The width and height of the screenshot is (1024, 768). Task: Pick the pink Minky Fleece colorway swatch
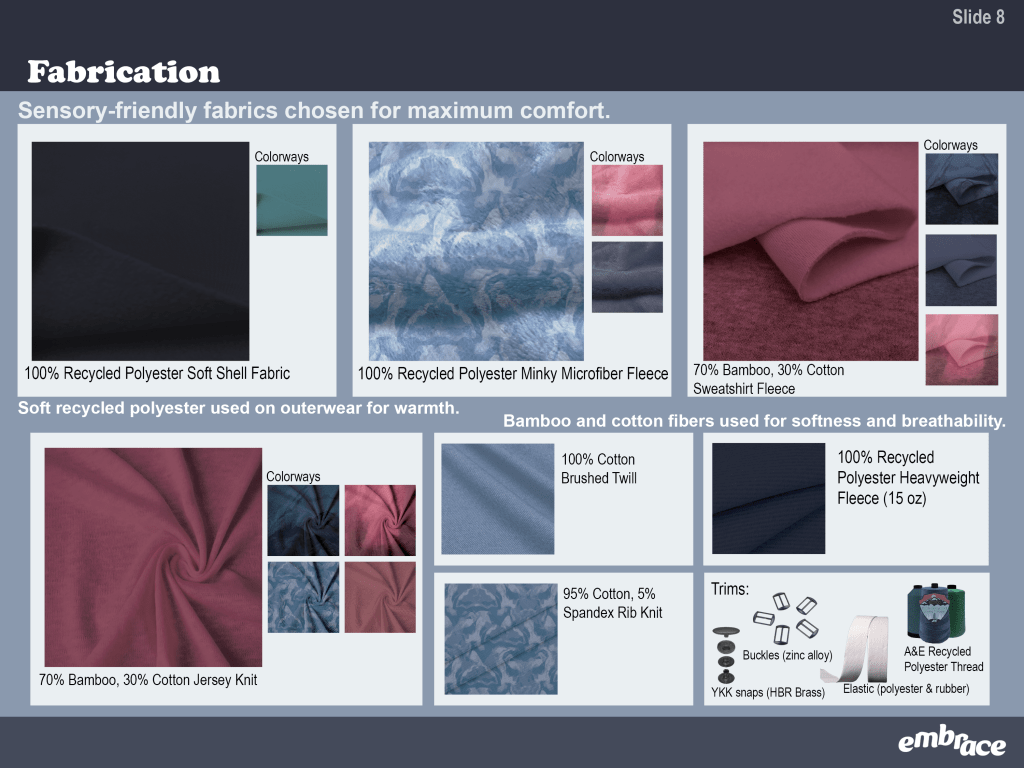coord(627,200)
